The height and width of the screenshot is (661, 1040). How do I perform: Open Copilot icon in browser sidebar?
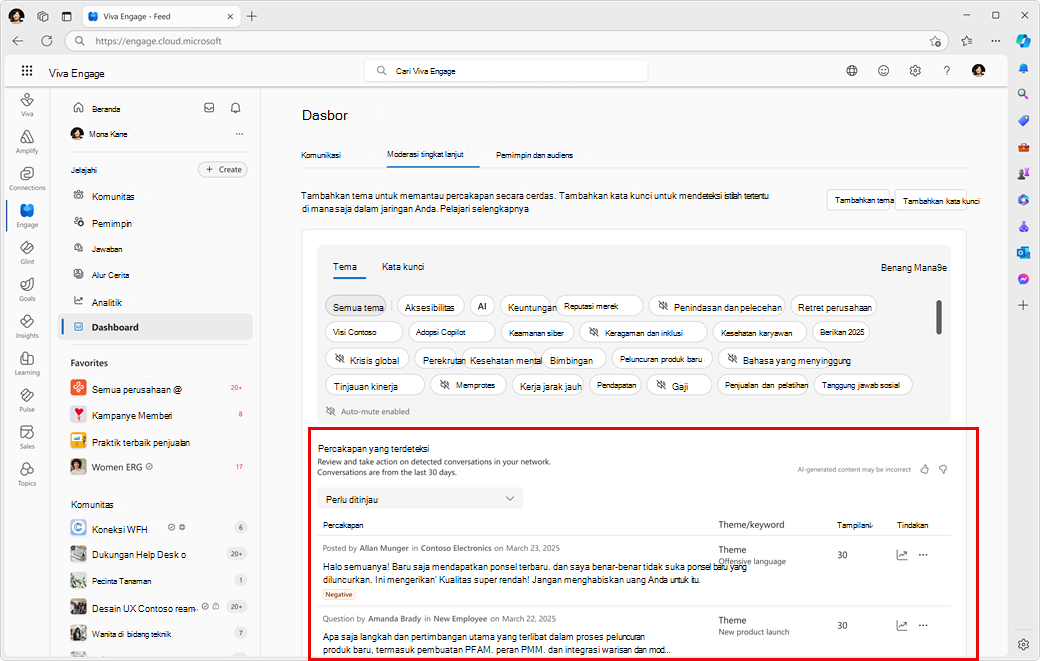pyautogui.click(x=1023, y=40)
